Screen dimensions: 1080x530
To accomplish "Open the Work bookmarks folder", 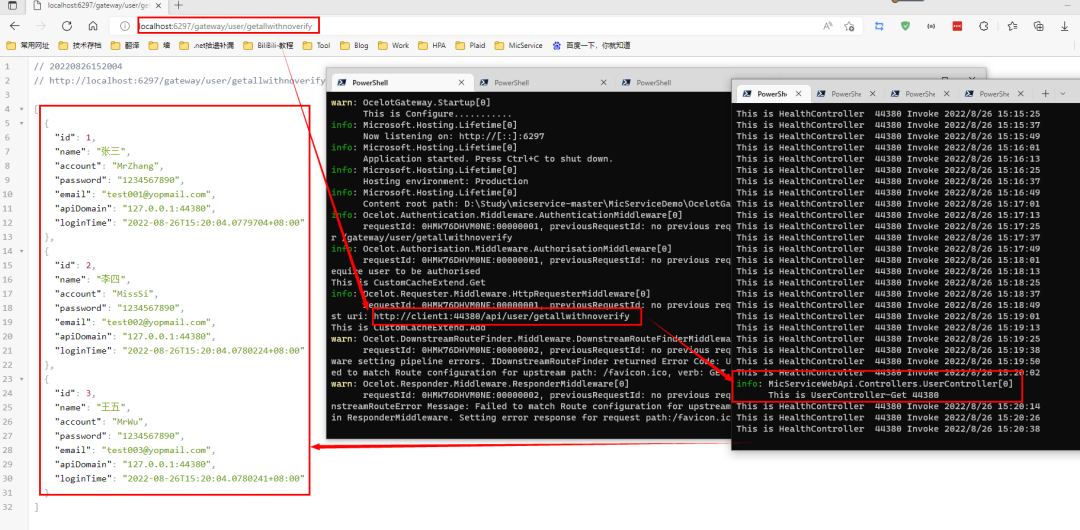I will pos(393,45).
